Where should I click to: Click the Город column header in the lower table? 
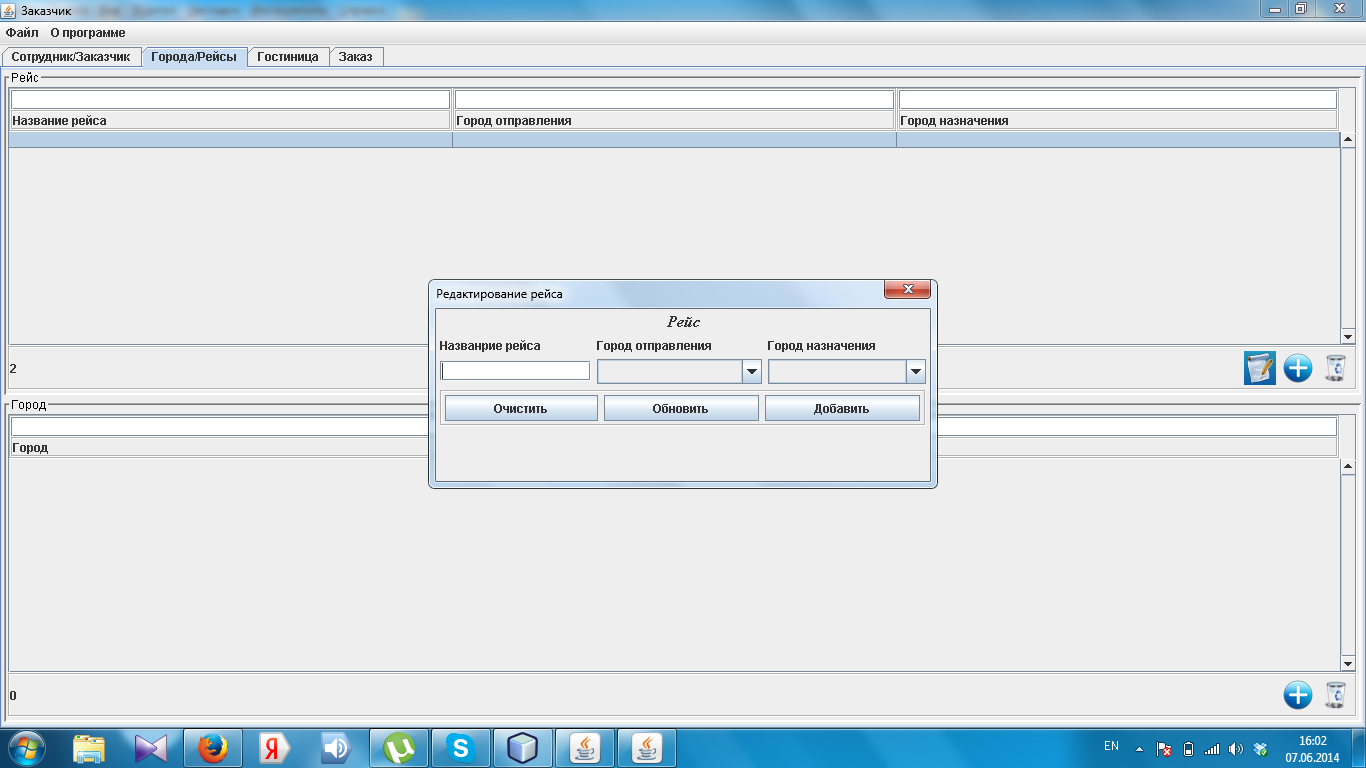point(674,448)
